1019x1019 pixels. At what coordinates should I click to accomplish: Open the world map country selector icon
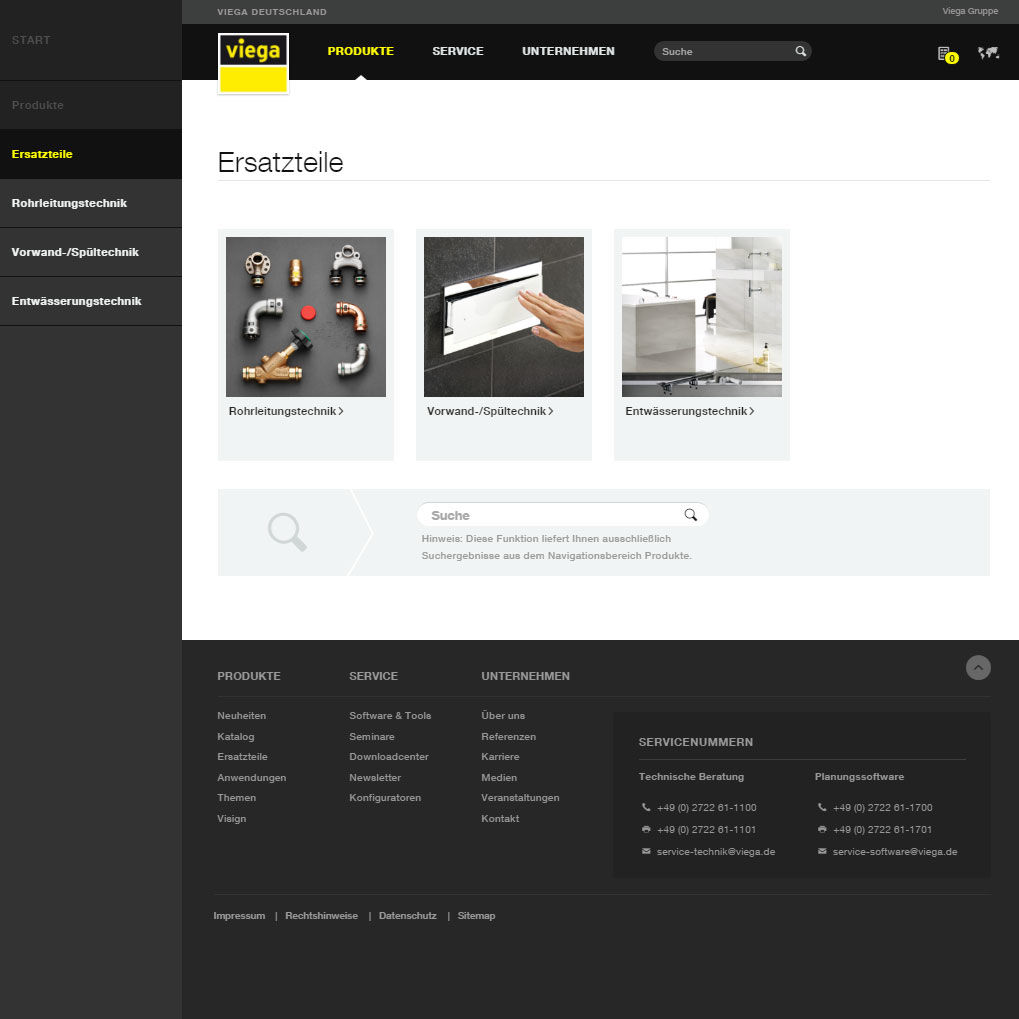pyautogui.click(x=988, y=53)
